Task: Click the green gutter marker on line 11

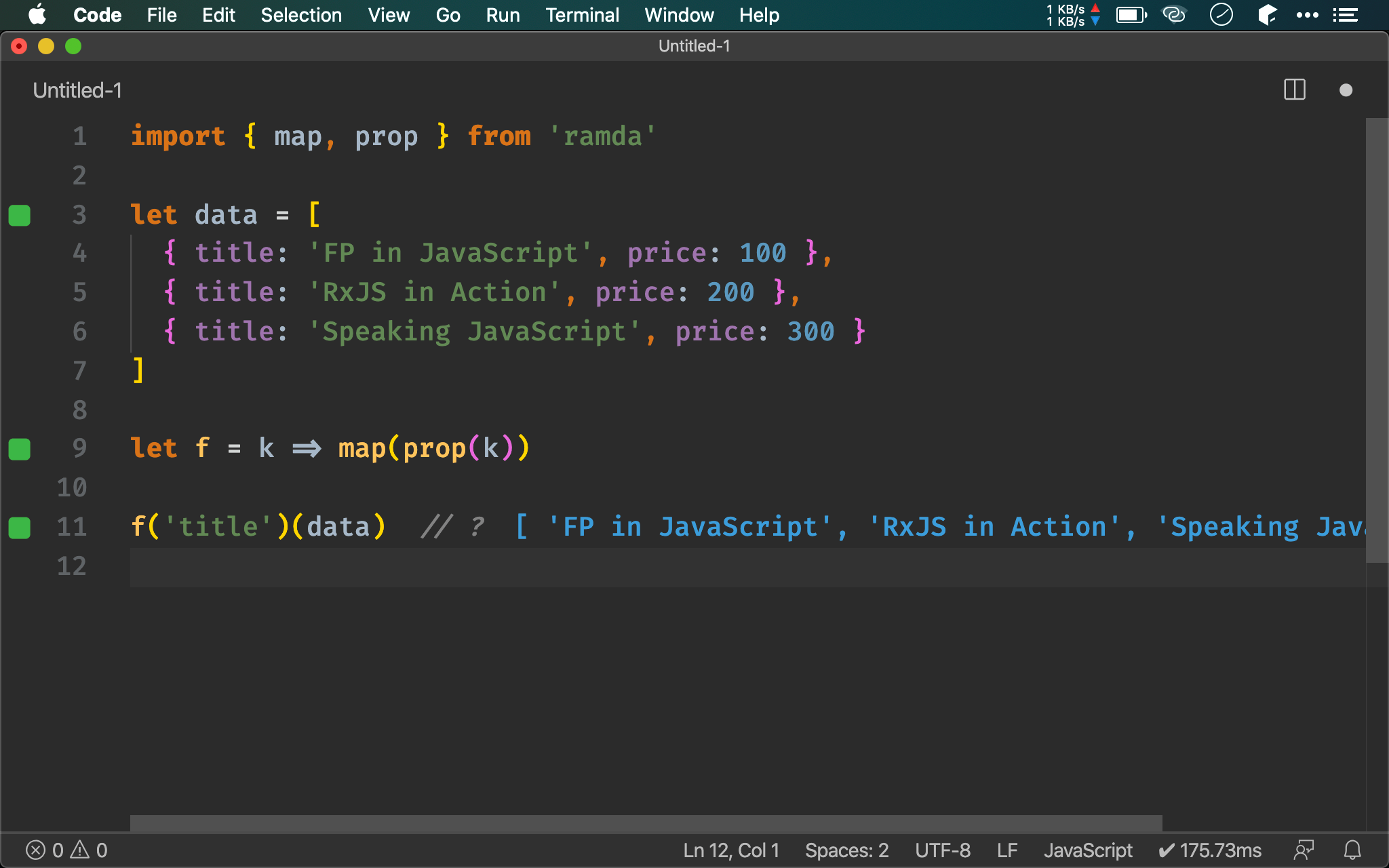Action: click(x=20, y=527)
